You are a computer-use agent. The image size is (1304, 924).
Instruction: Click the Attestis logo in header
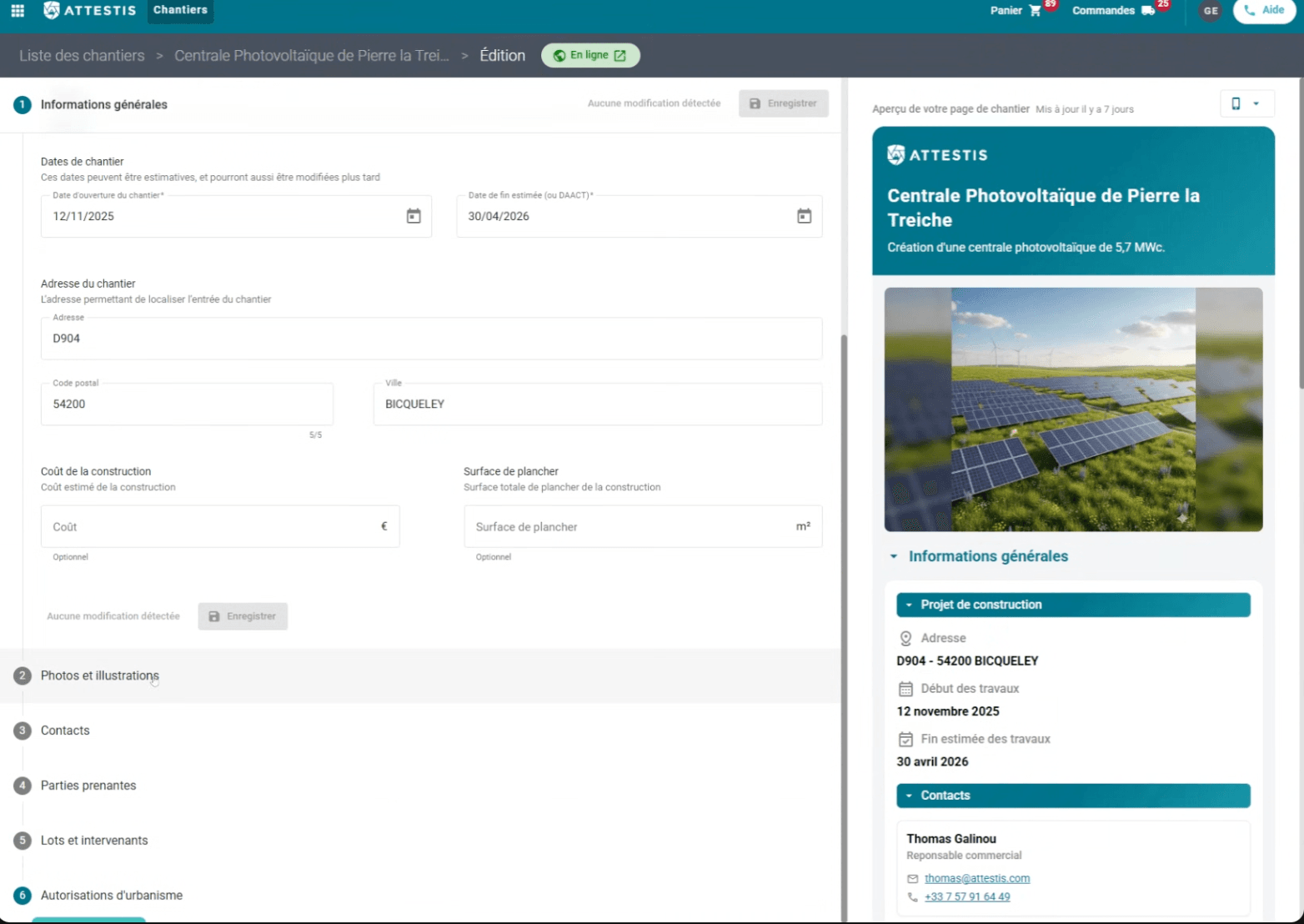tap(90, 11)
